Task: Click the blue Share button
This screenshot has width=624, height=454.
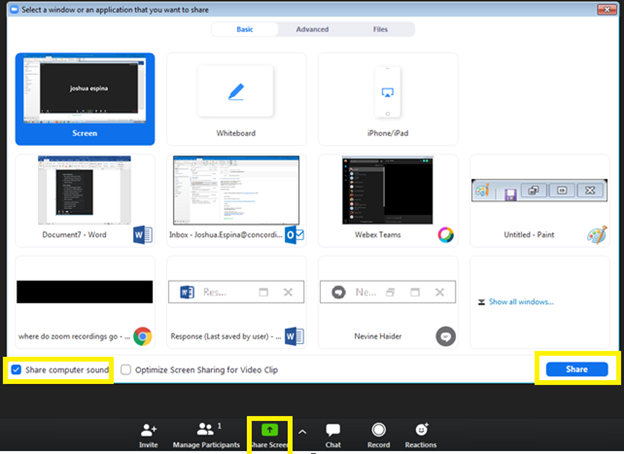Action: point(576,369)
